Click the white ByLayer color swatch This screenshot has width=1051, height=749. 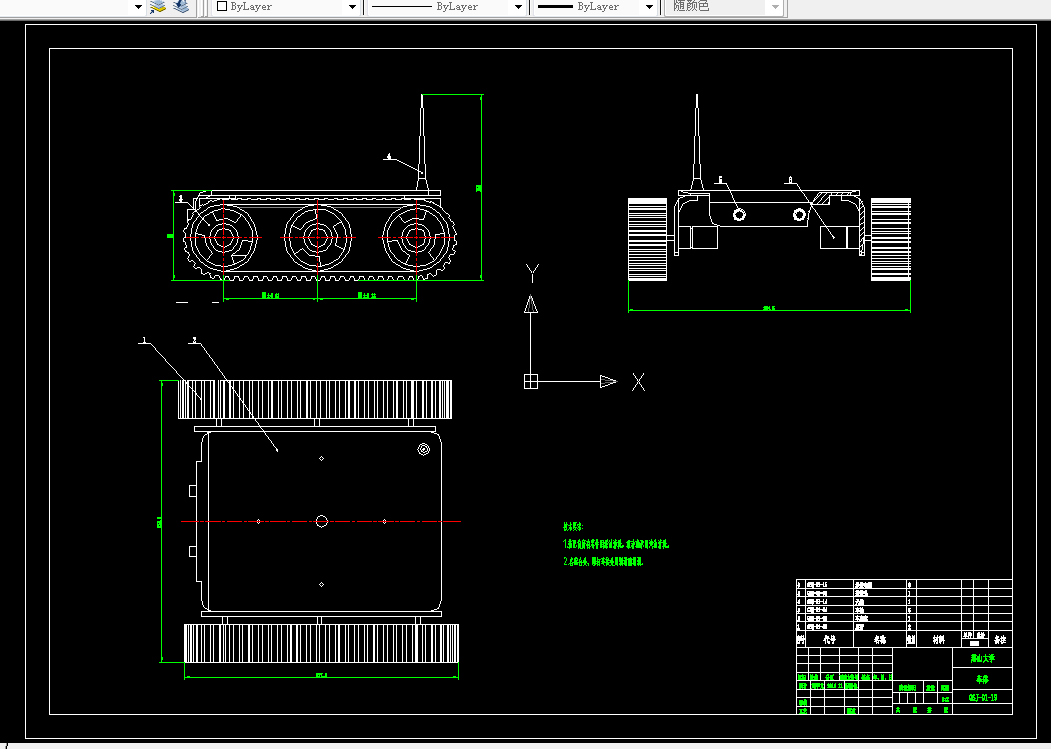[222, 6]
